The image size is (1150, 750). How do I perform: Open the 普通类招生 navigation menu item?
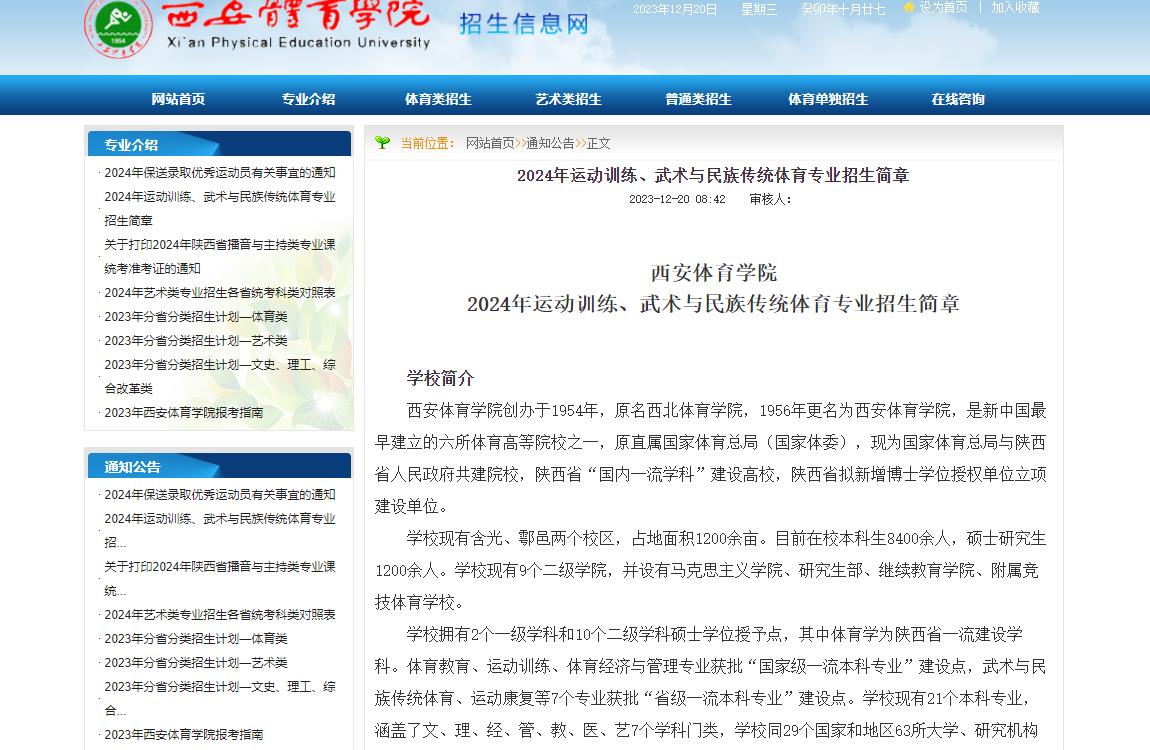point(698,99)
